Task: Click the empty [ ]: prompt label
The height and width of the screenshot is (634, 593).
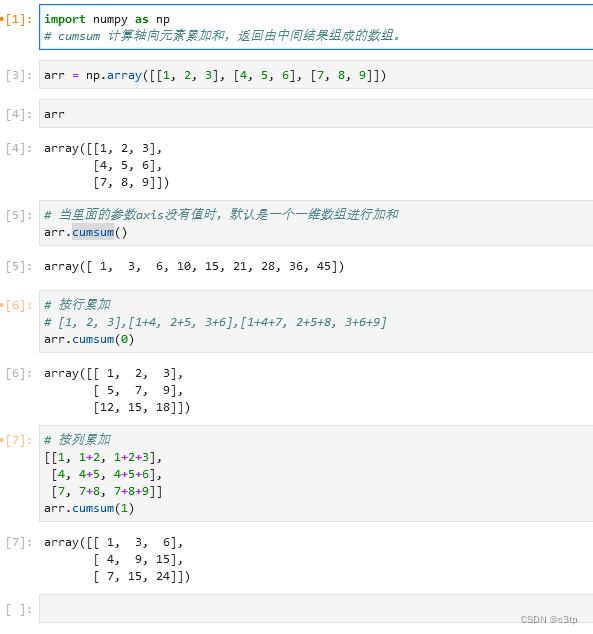Action: [x=19, y=609]
